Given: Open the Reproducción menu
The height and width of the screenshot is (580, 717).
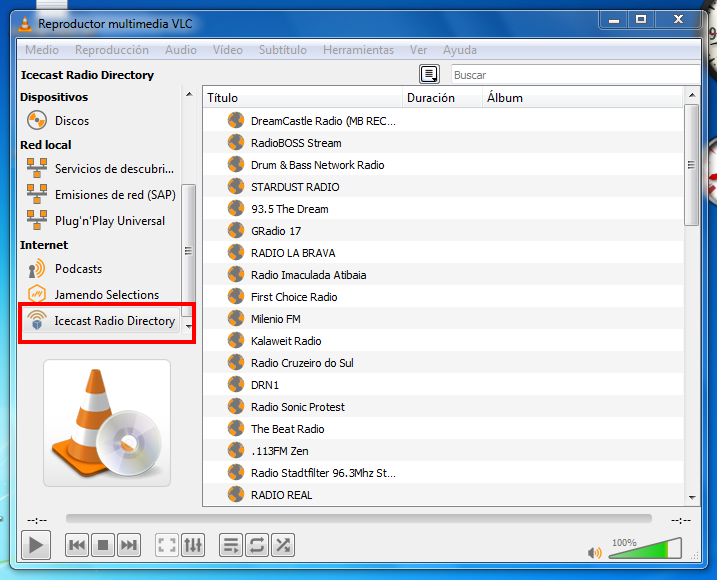Looking at the screenshot, I should coord(112,50).
